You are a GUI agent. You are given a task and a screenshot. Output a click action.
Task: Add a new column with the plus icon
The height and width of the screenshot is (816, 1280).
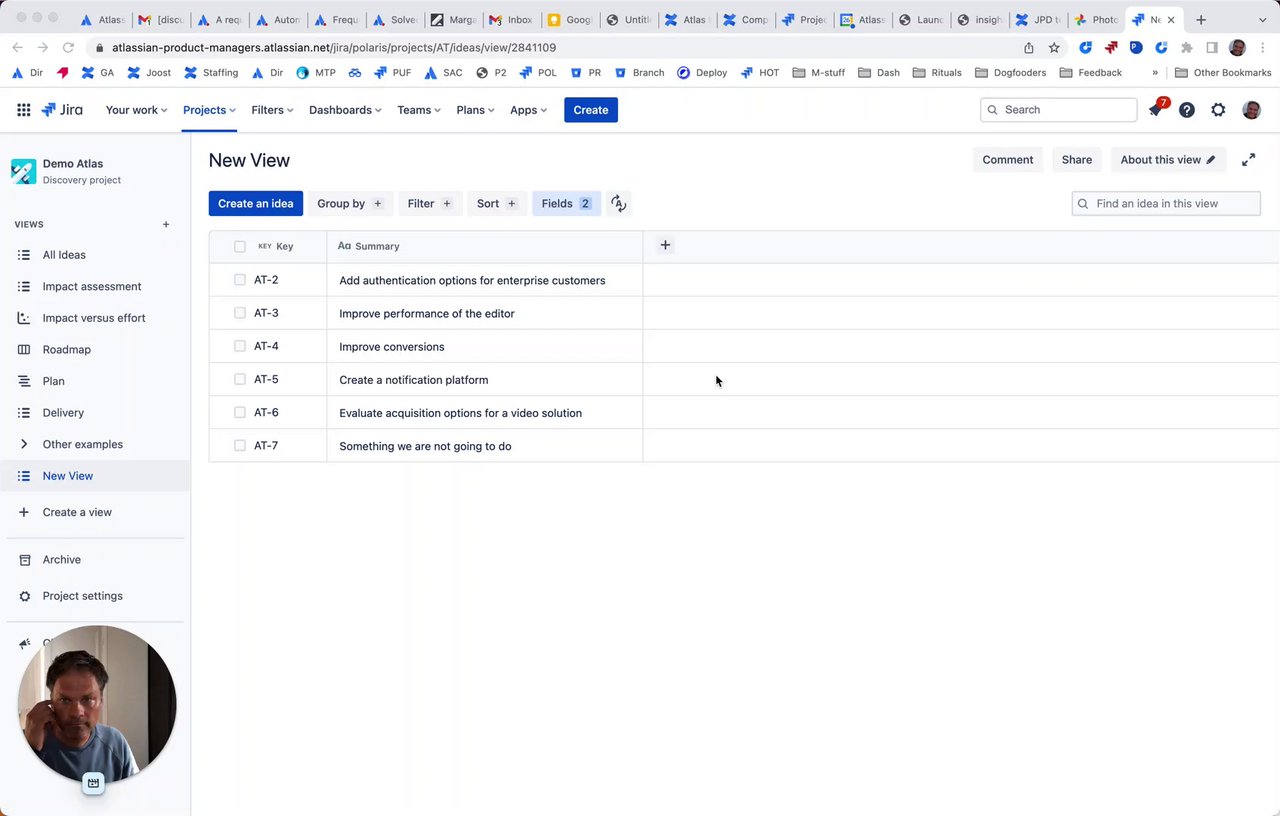(x=665, y=245)
